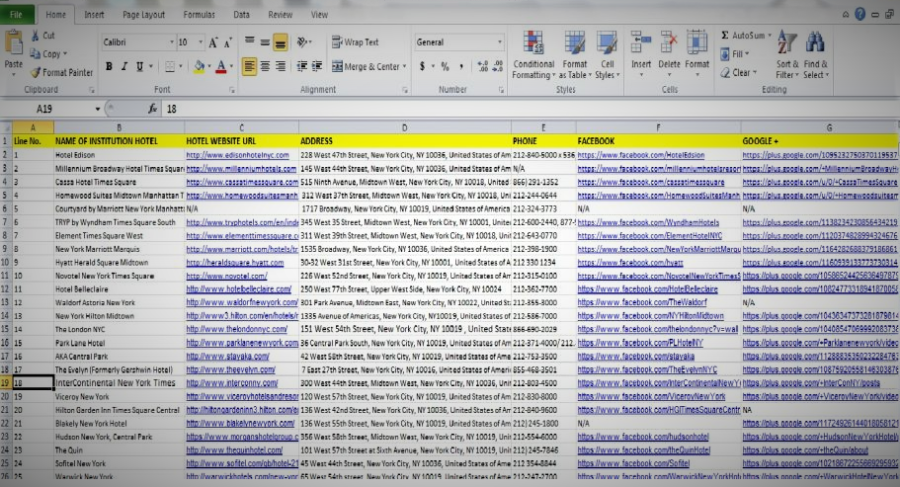Click AutoSum
The image size is (900, 487).
coord(745,36)
